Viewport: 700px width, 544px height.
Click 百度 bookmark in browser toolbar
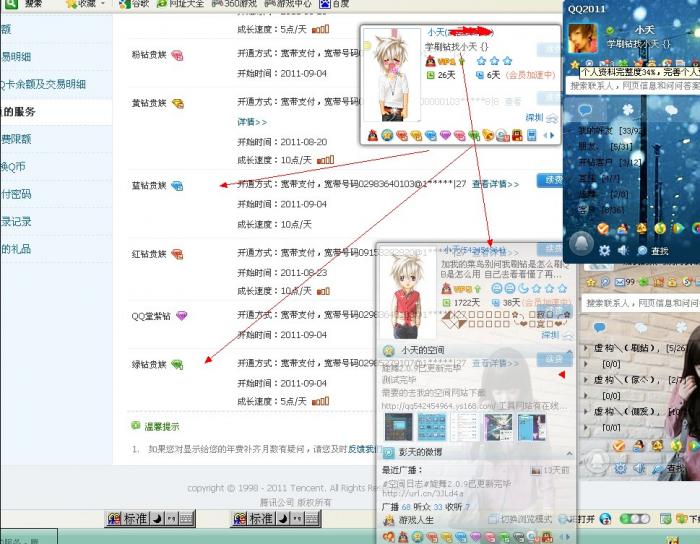[334, 4]
